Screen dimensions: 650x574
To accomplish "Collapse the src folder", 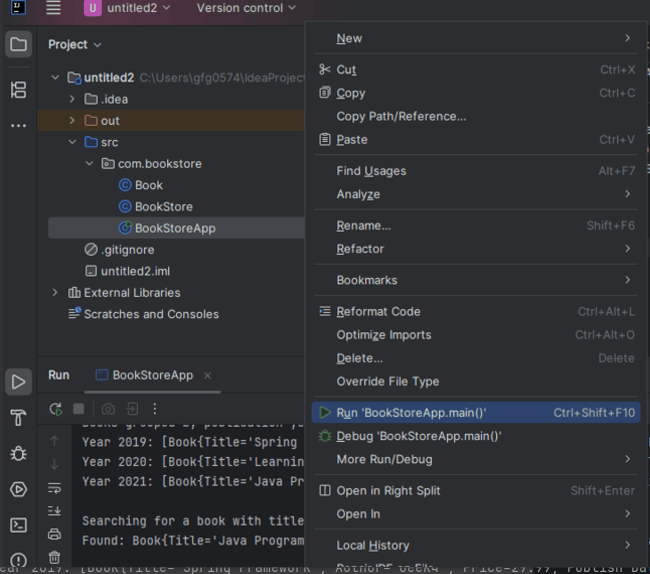I will pyautogui.click(x=72, y=142).
